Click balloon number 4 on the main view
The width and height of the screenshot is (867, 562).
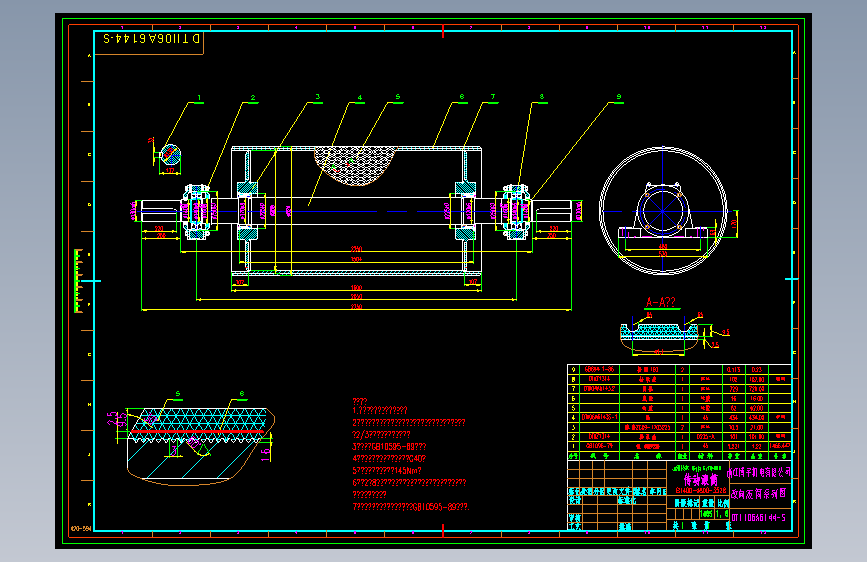(x=359, y=98)
